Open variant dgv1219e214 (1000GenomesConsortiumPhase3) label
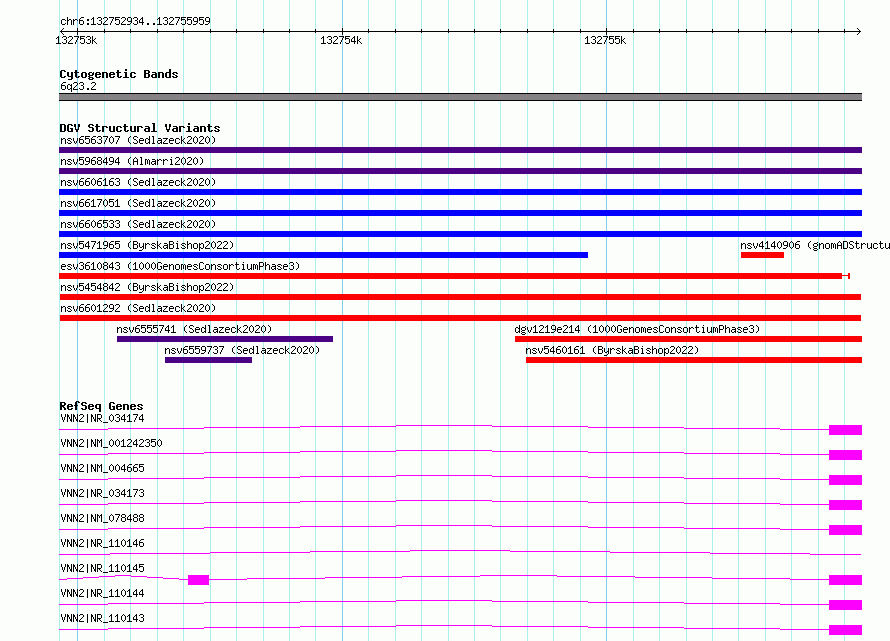Viewport: 890px width, 641px height. click(637, 329)
